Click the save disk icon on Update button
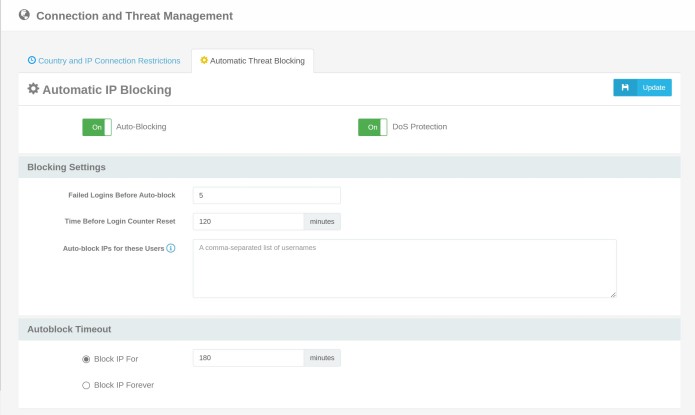The height and width of the screenshot is (415, 695). 625,88
